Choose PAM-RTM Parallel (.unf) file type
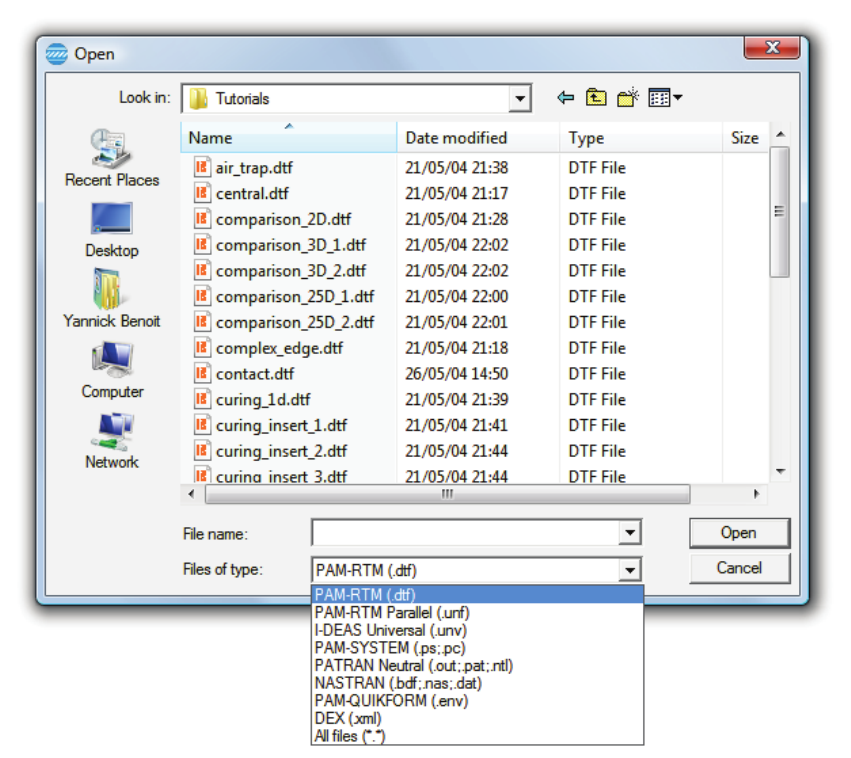Screen dimensions: 851x758 point(478,613)
